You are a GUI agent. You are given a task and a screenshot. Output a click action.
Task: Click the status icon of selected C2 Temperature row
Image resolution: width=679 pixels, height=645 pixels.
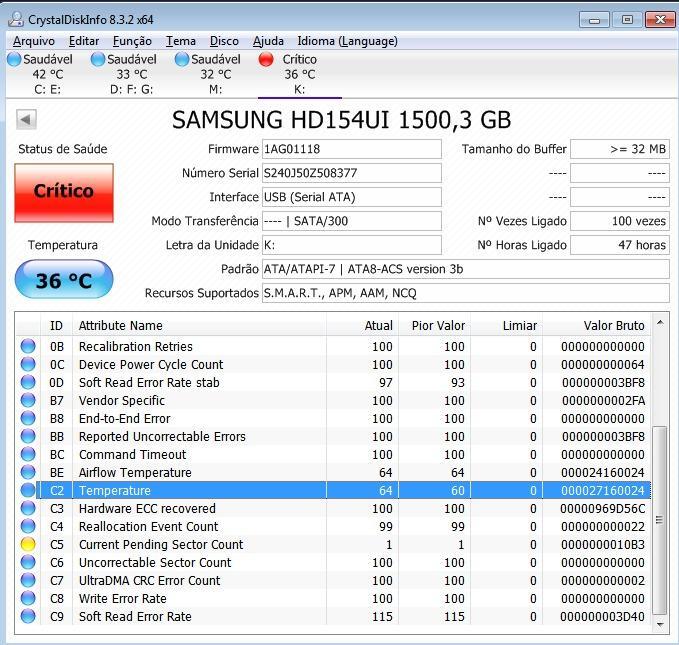coord(28,490)
